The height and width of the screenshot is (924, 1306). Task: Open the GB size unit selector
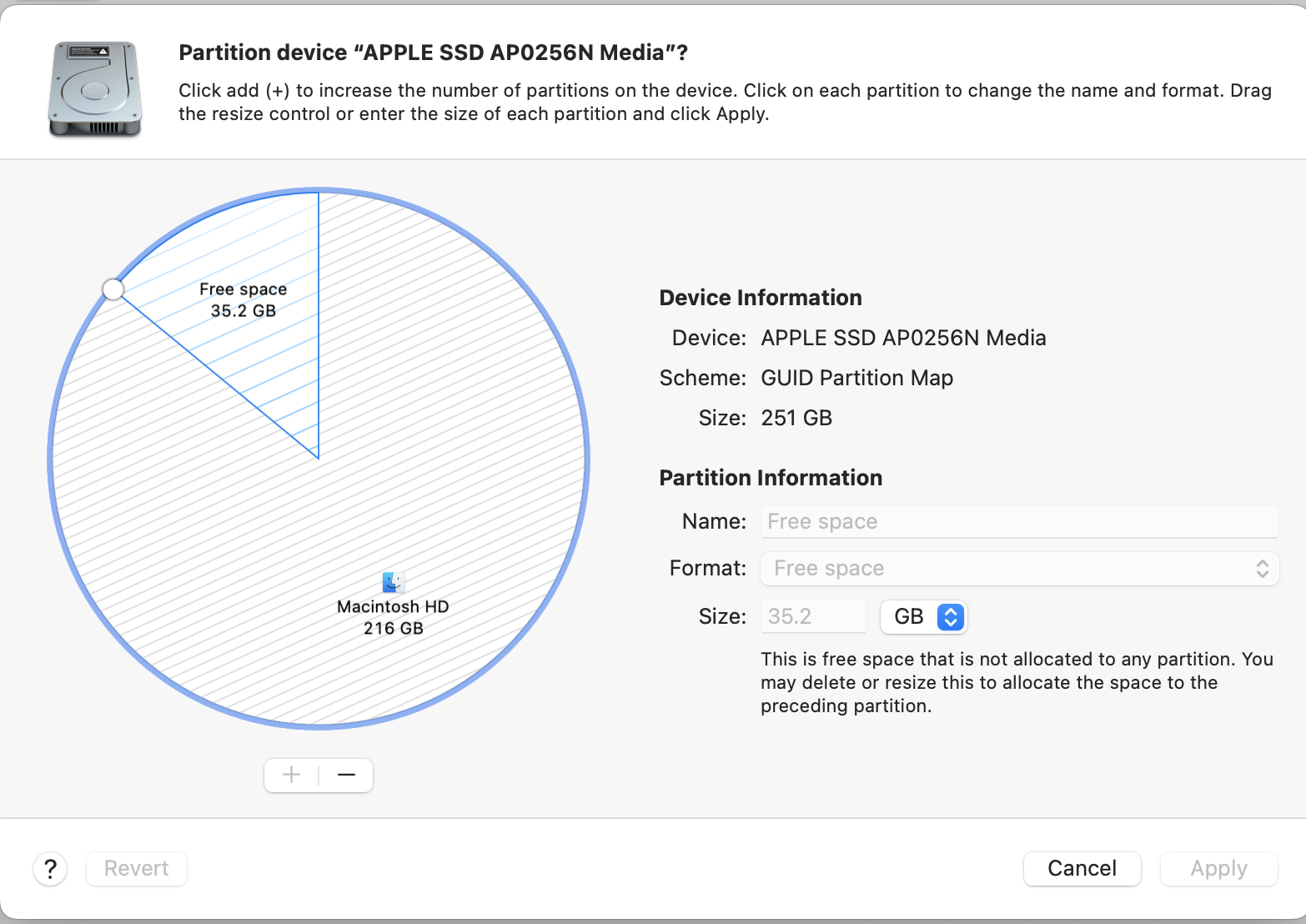923,616
